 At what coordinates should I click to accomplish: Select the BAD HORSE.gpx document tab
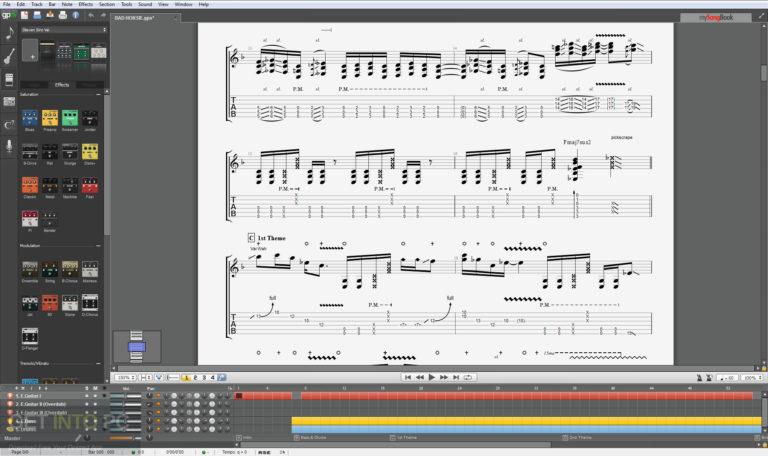pos(145,18)
